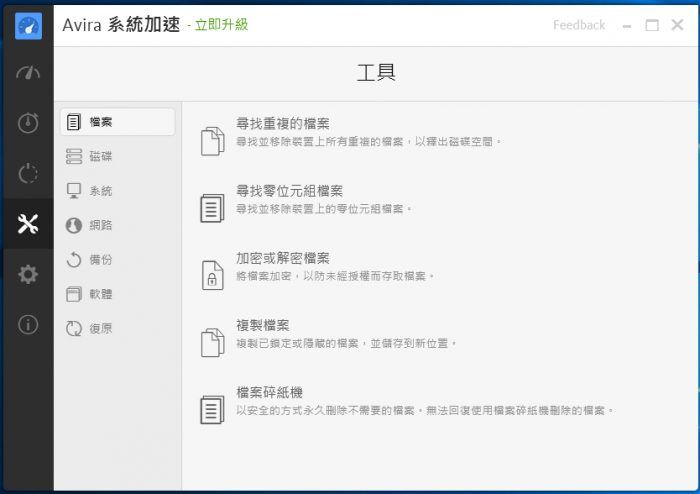Open the speedometer status page in sidebar
Screen dimensions: 700x494
click(x=28, y=72)
